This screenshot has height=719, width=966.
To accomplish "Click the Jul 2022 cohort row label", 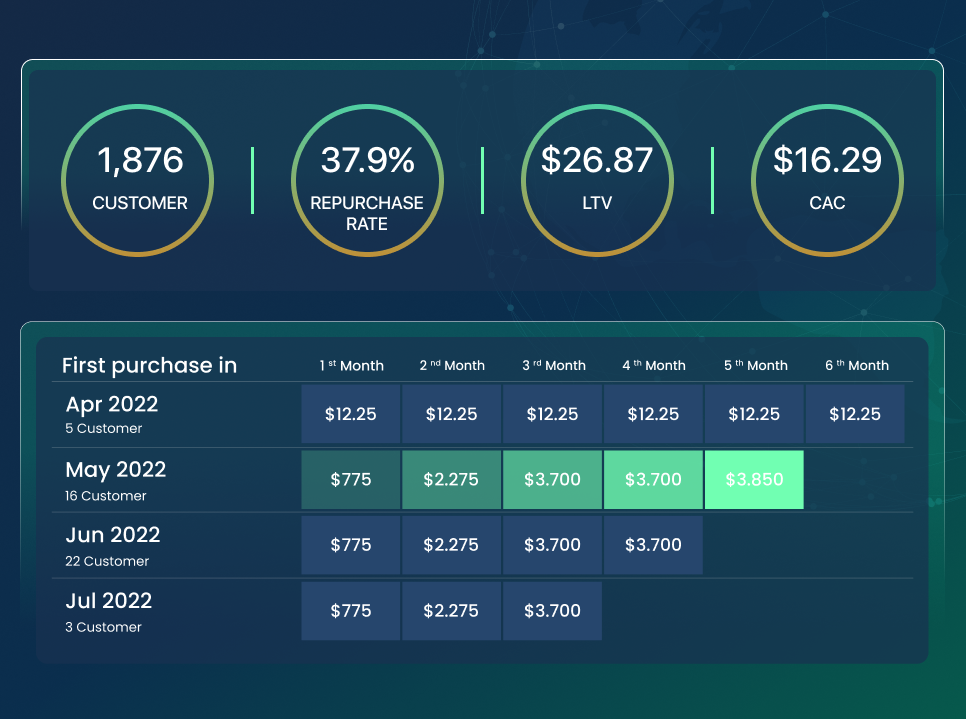I will (x=108, y=610).
